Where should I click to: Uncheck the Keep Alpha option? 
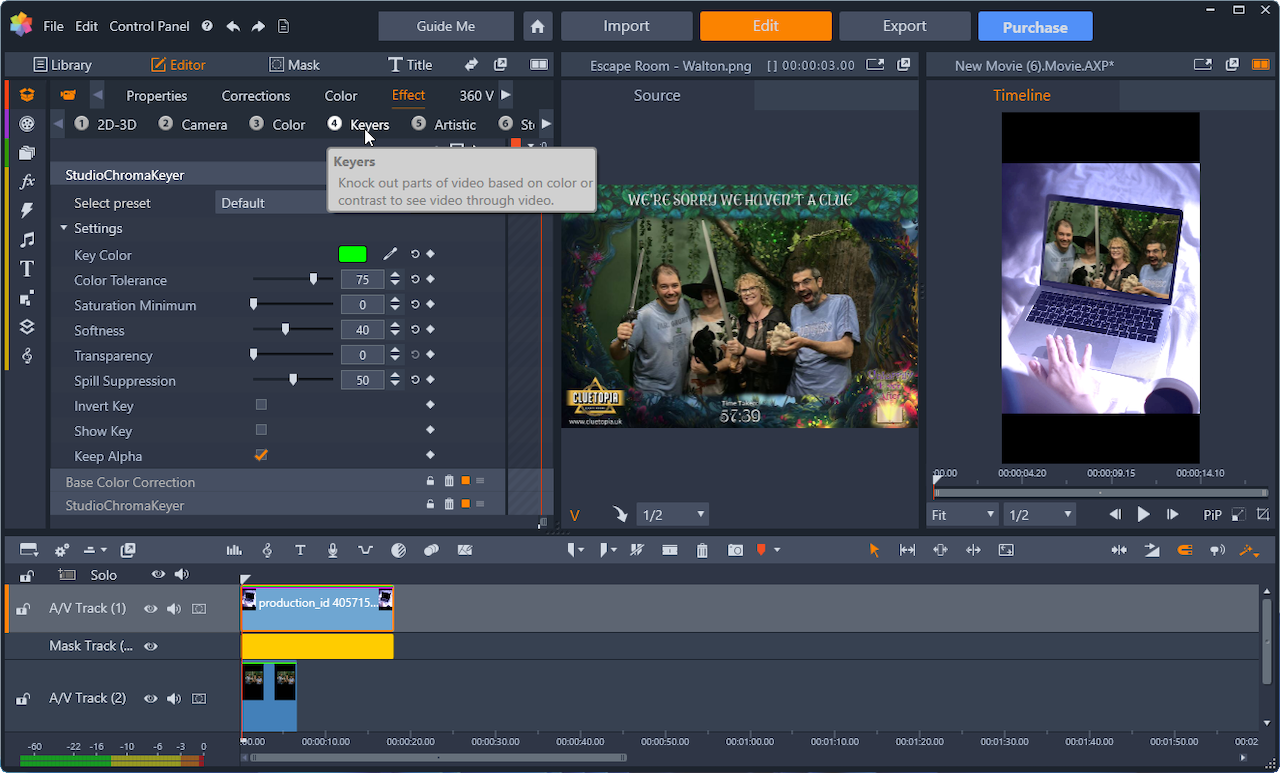click(261, 455)
